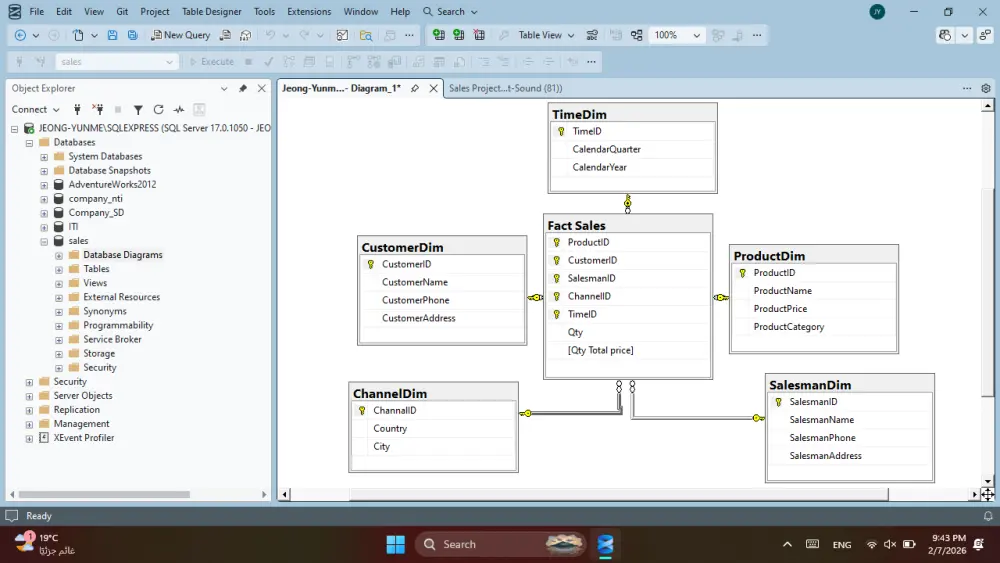Expand the Database Diagrams folder
This screenshot has height=563, width=1000.
59,255
